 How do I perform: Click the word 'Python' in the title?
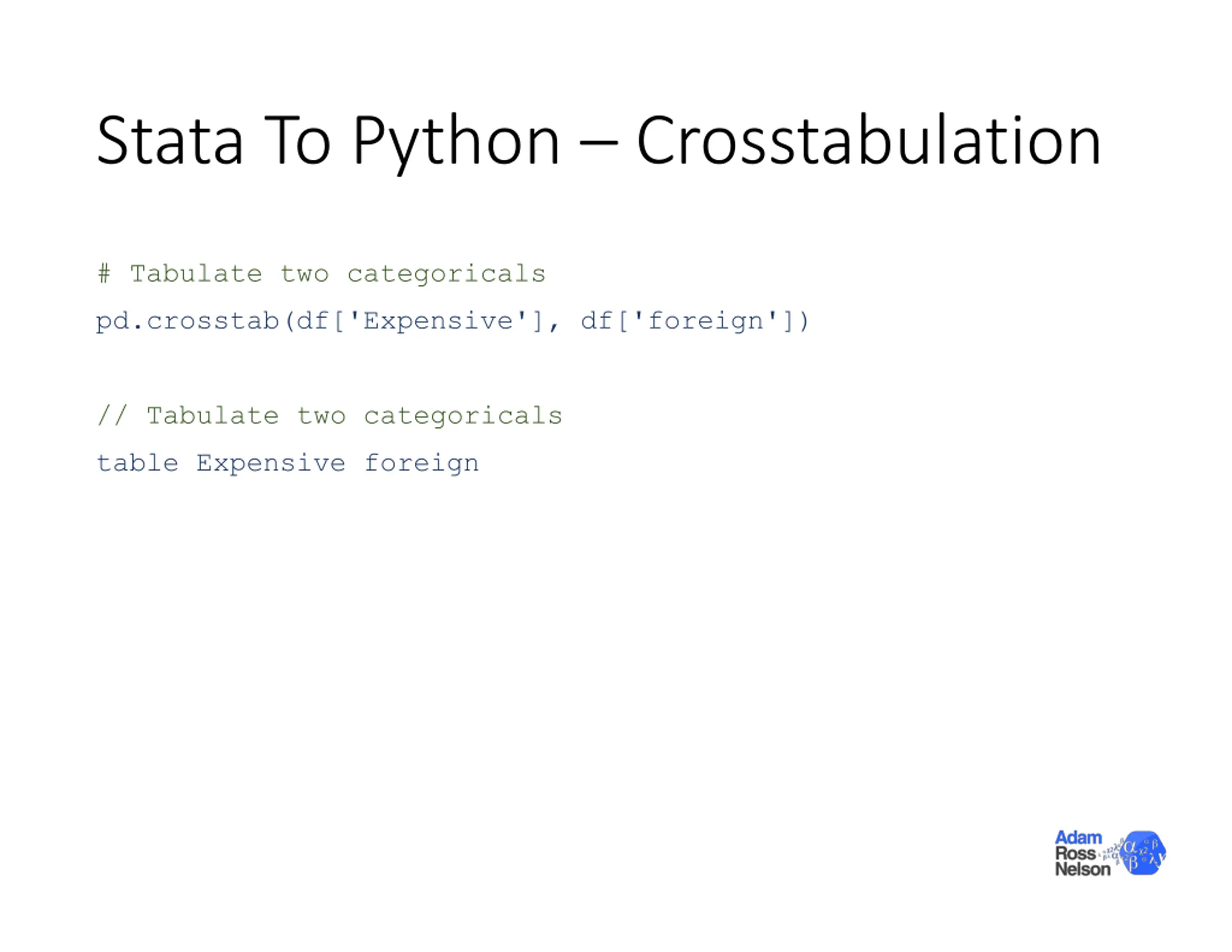456,144
